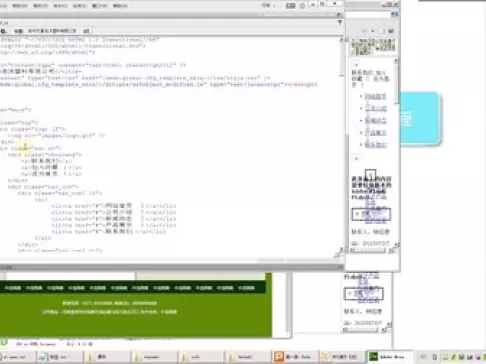486x364 pixels.
Task: Click the 网站首页 link in preview panel
Action: pos(375,97)
